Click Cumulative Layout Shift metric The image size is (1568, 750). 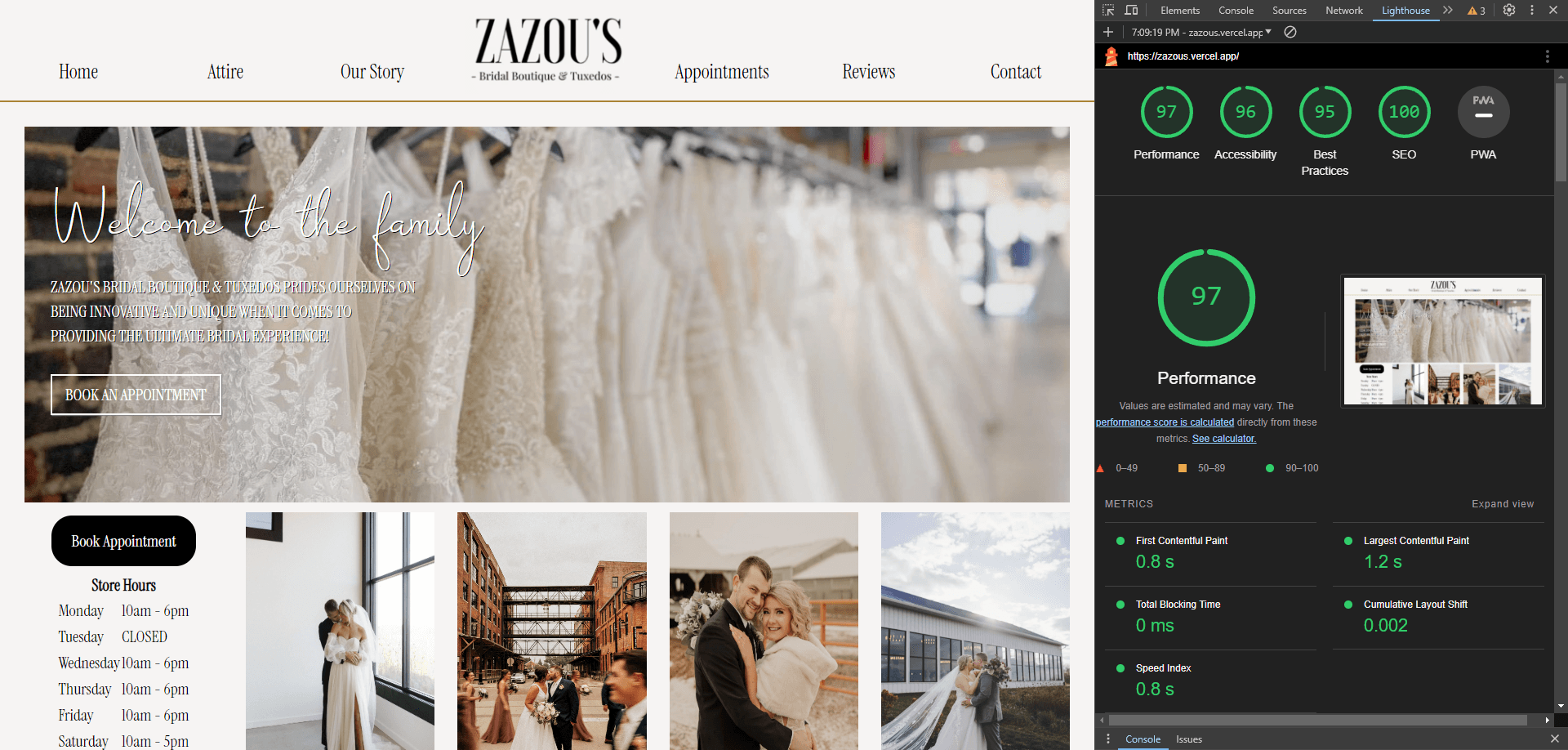1438,617
